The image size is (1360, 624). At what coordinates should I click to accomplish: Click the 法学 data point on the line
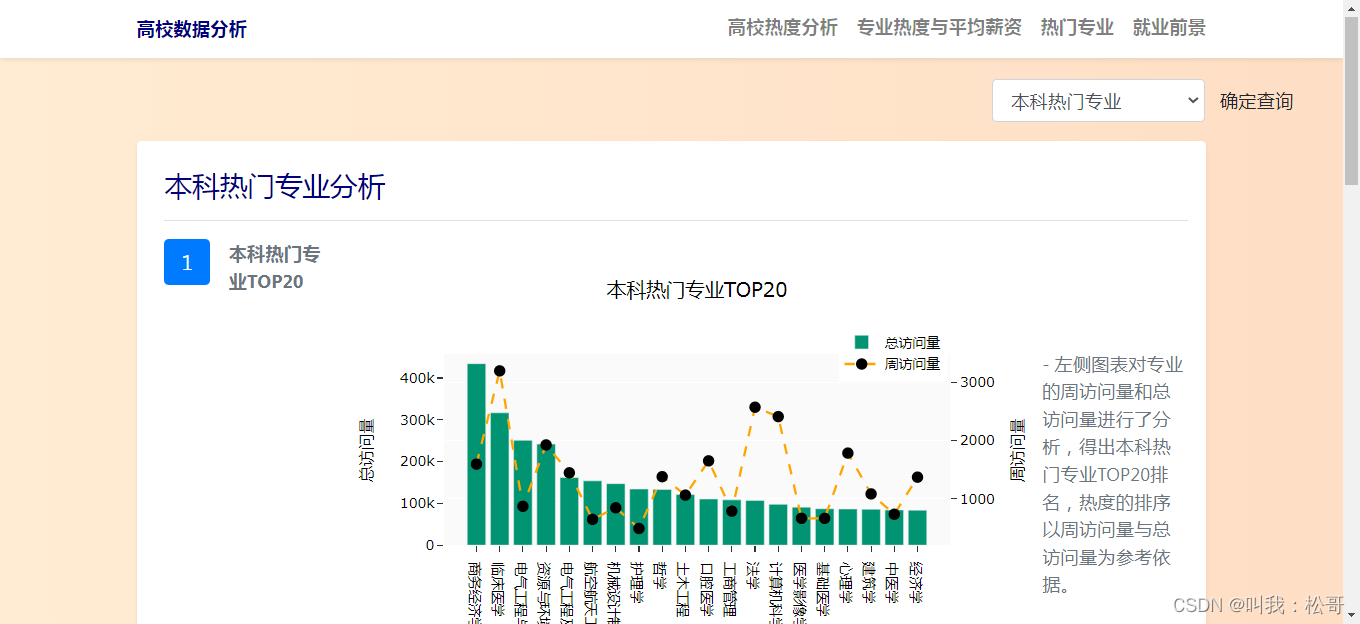point(754,406)
